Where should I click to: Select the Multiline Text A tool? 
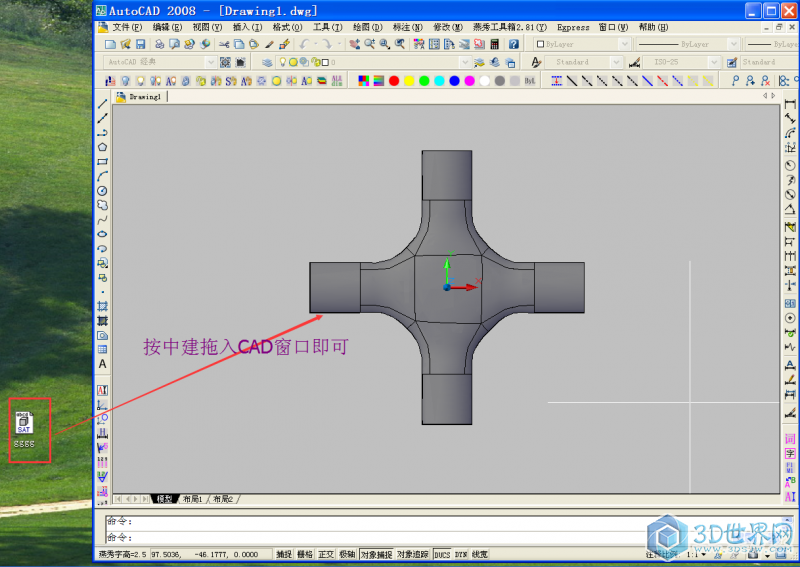[x=103, y=364]
